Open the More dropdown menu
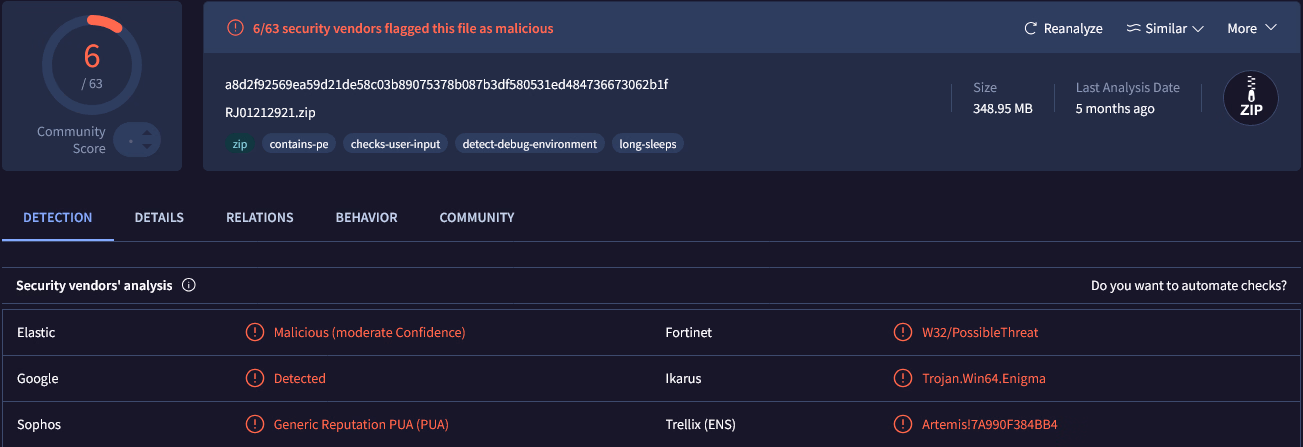This screenshot has width=1303, height=447. pos(1252,29)
